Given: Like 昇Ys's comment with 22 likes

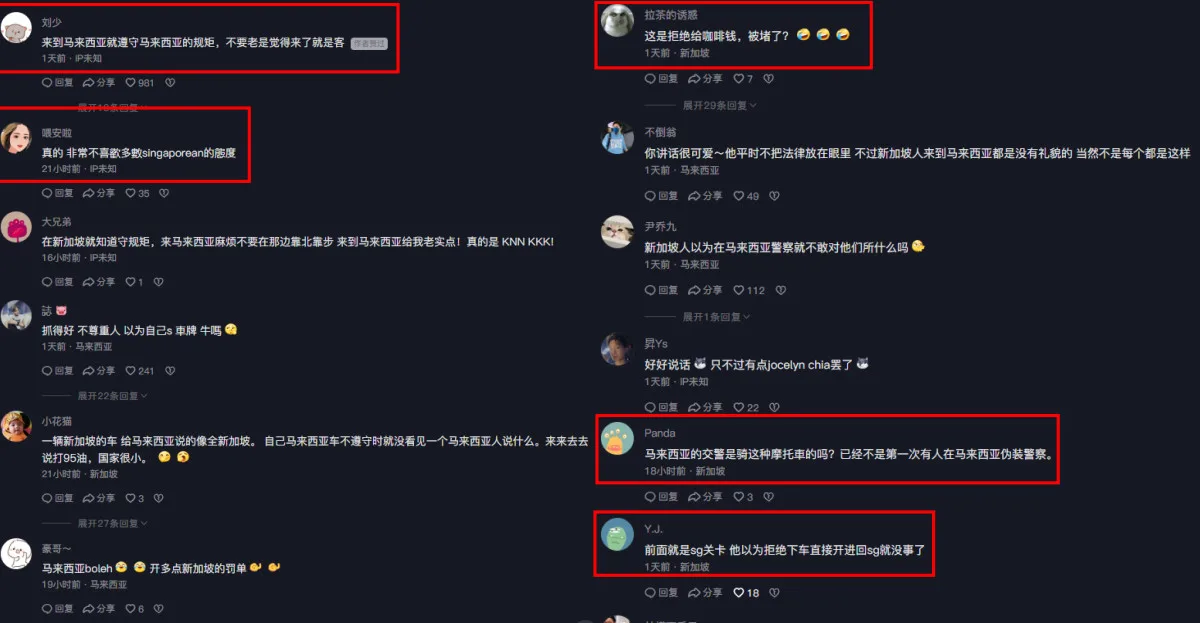Looking at the screenshot, I should coord(746,407).
